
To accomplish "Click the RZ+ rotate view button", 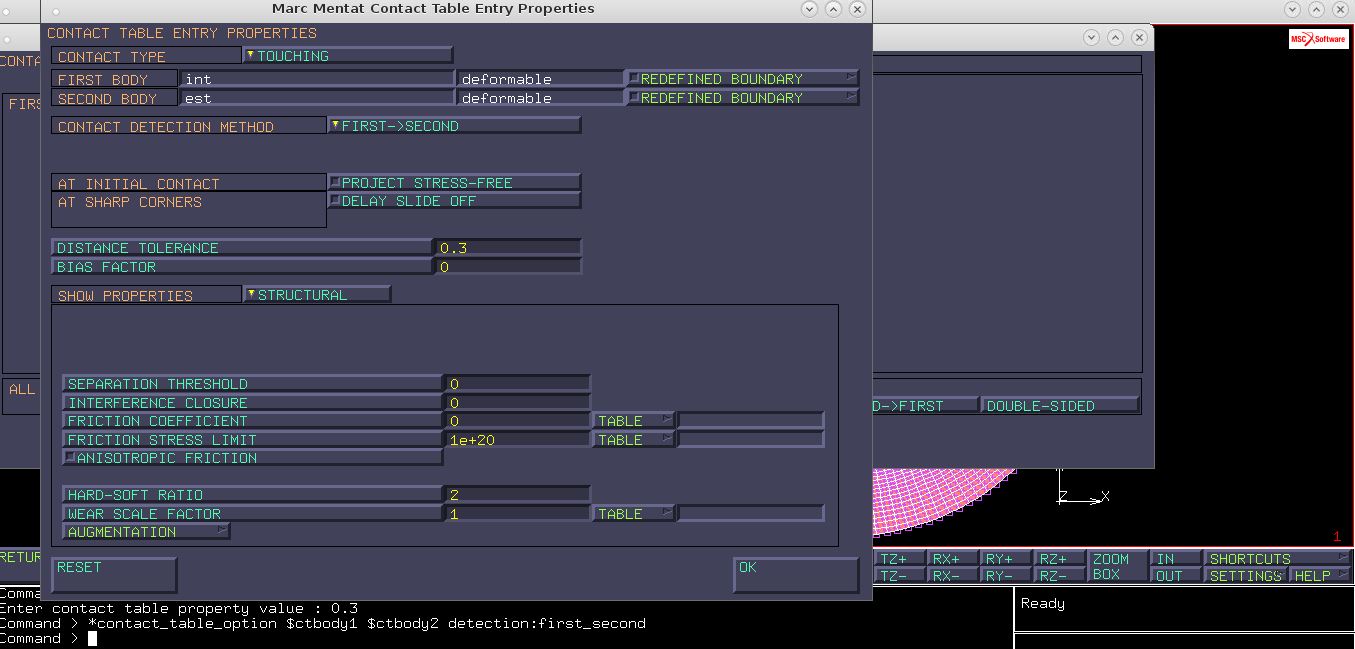I will click(1059, 559).
